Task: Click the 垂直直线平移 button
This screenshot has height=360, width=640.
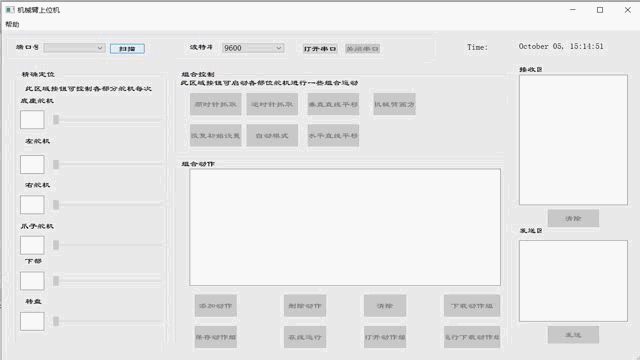Action: pyautogui.click(x=333, y=104)
